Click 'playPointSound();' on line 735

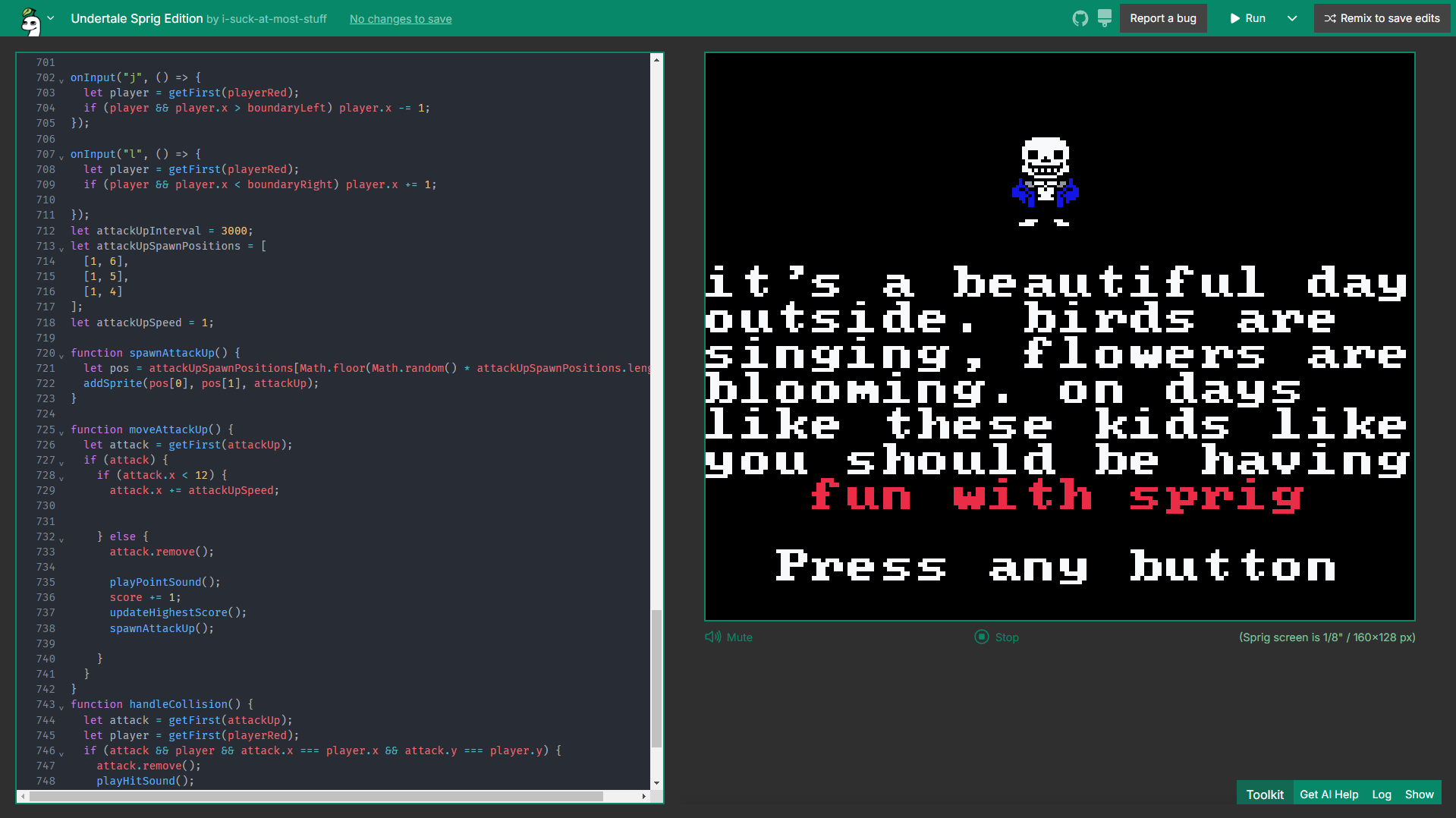click(x=165, y=582)
